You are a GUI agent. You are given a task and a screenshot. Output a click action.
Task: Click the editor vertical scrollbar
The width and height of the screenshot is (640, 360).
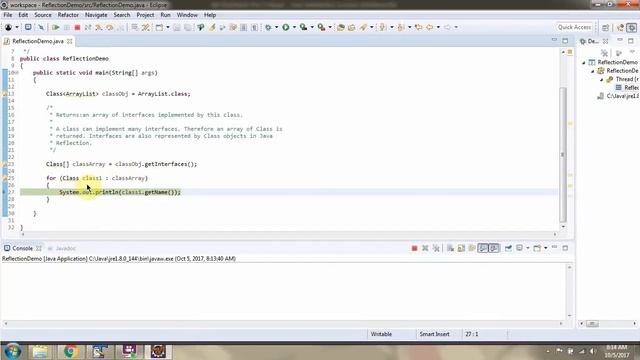tap(563, 155)
